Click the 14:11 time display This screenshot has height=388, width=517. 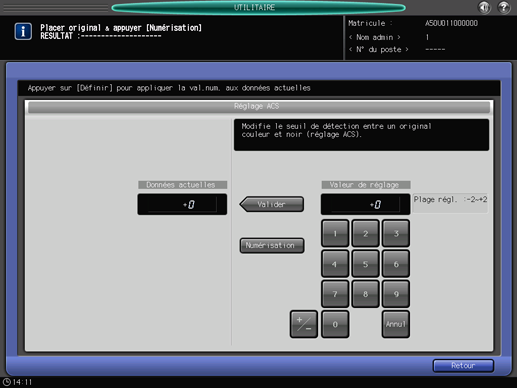[x=22, y=382]
